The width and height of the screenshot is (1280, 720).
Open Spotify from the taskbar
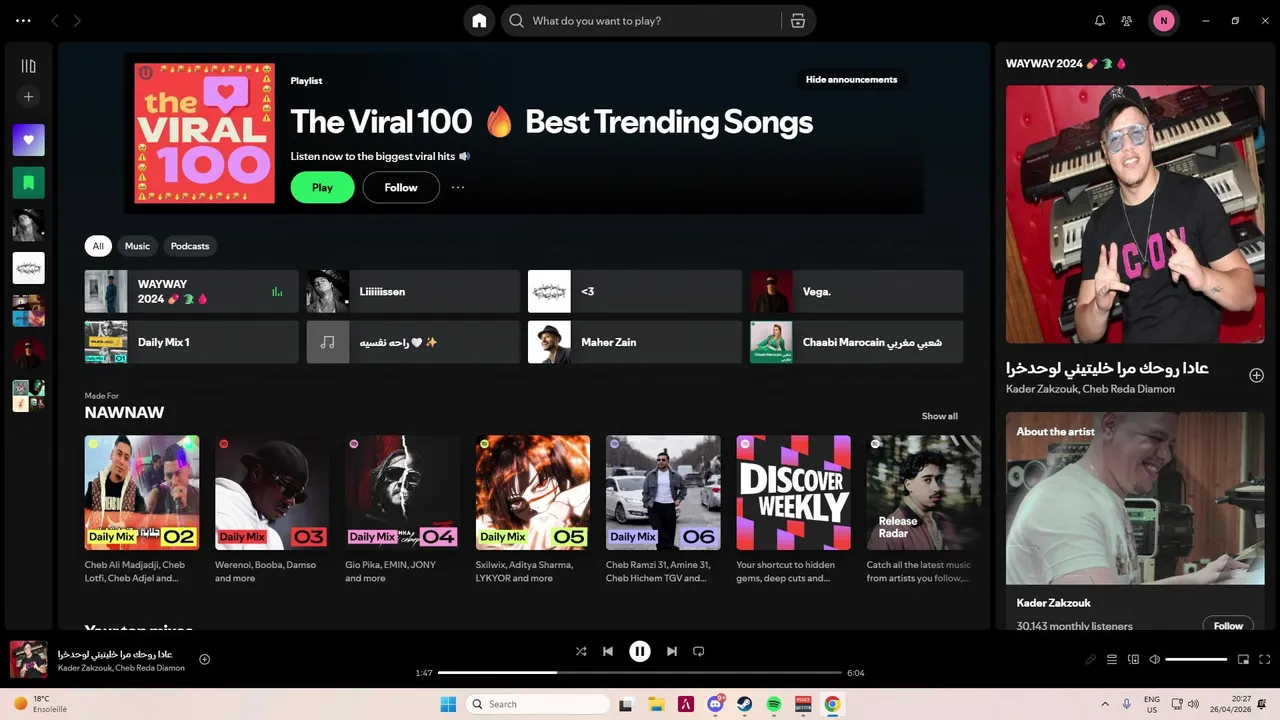coord(774,704)
